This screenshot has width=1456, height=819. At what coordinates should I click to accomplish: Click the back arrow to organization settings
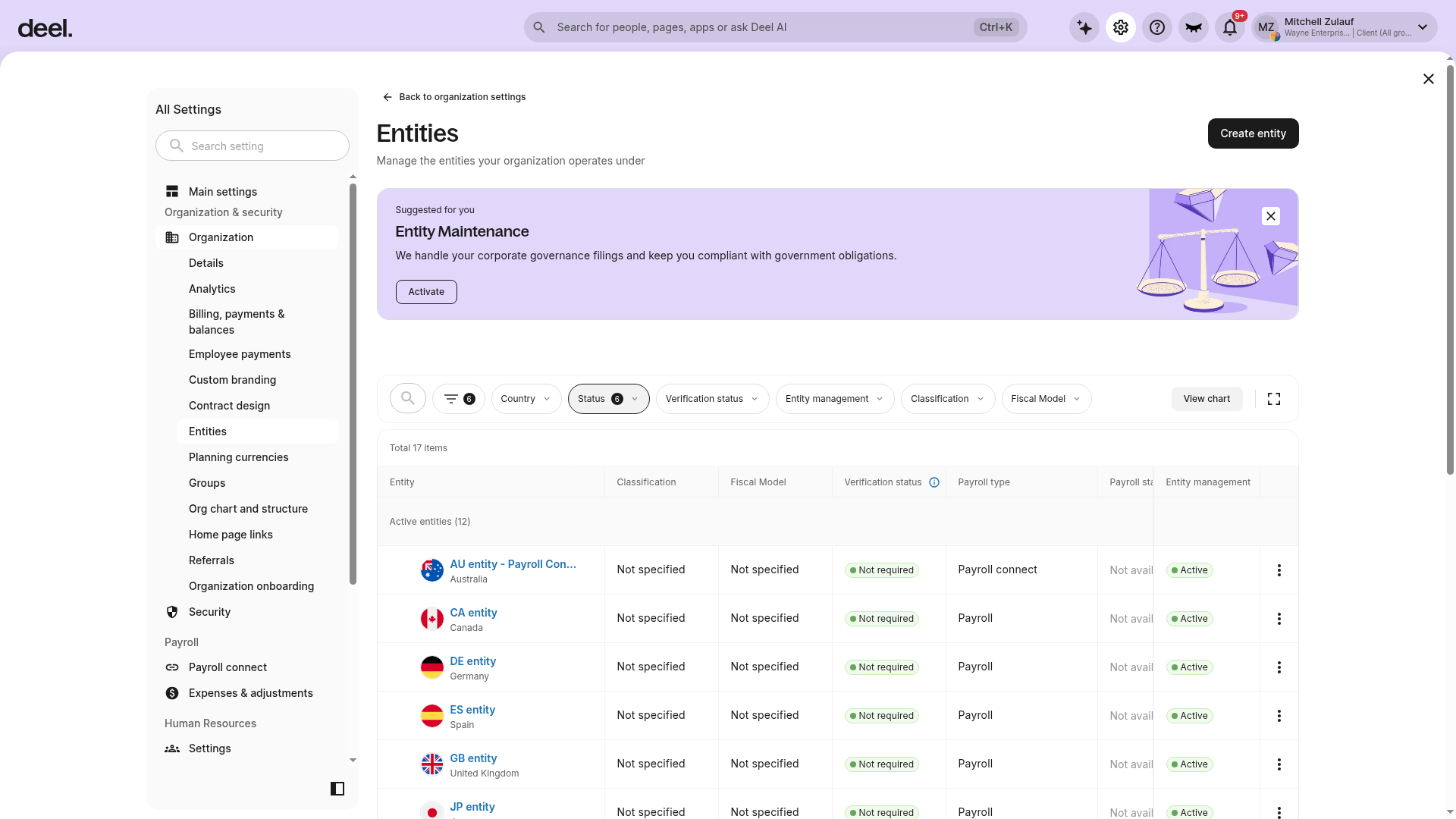[x=388, y=97]
